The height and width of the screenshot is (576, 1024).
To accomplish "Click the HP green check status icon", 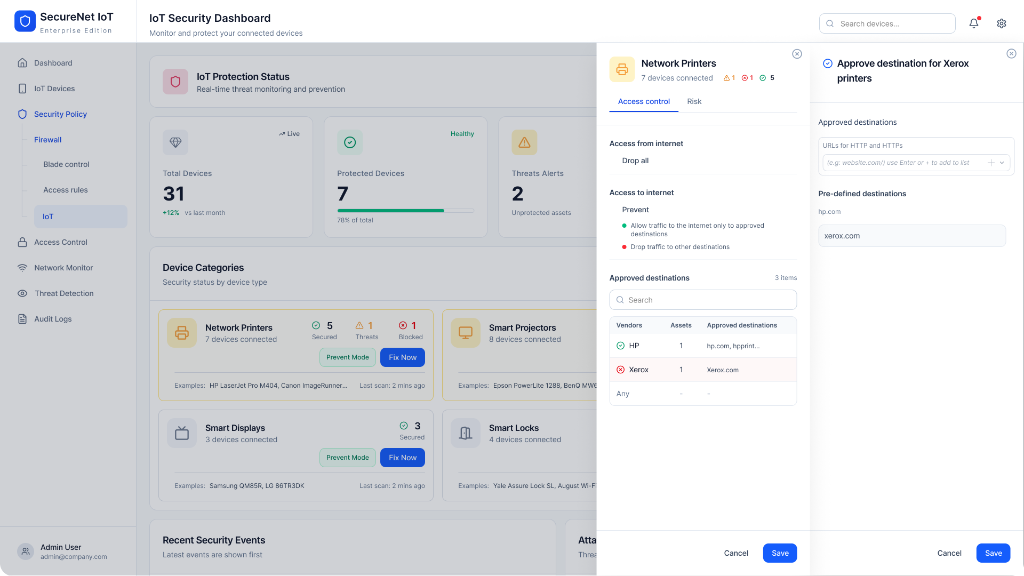I will (620, 346).
